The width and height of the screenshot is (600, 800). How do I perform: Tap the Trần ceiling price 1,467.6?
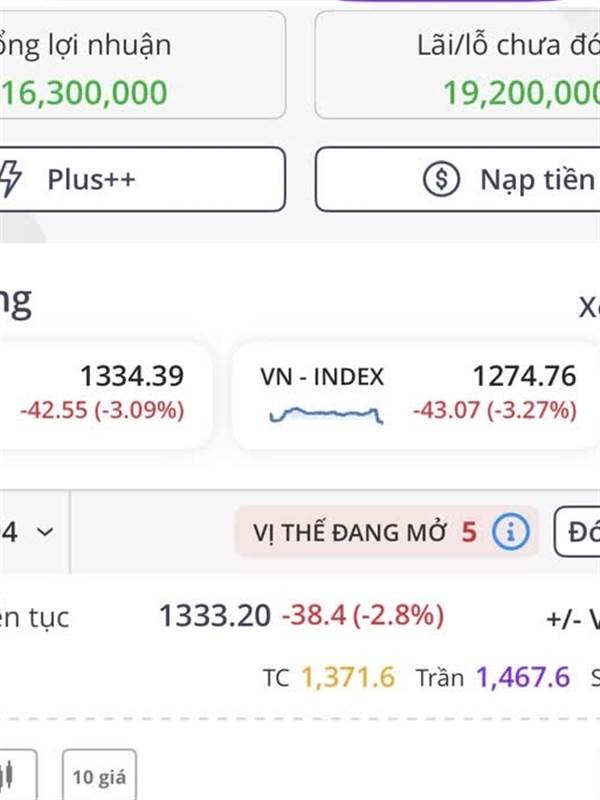click(523, 678)
